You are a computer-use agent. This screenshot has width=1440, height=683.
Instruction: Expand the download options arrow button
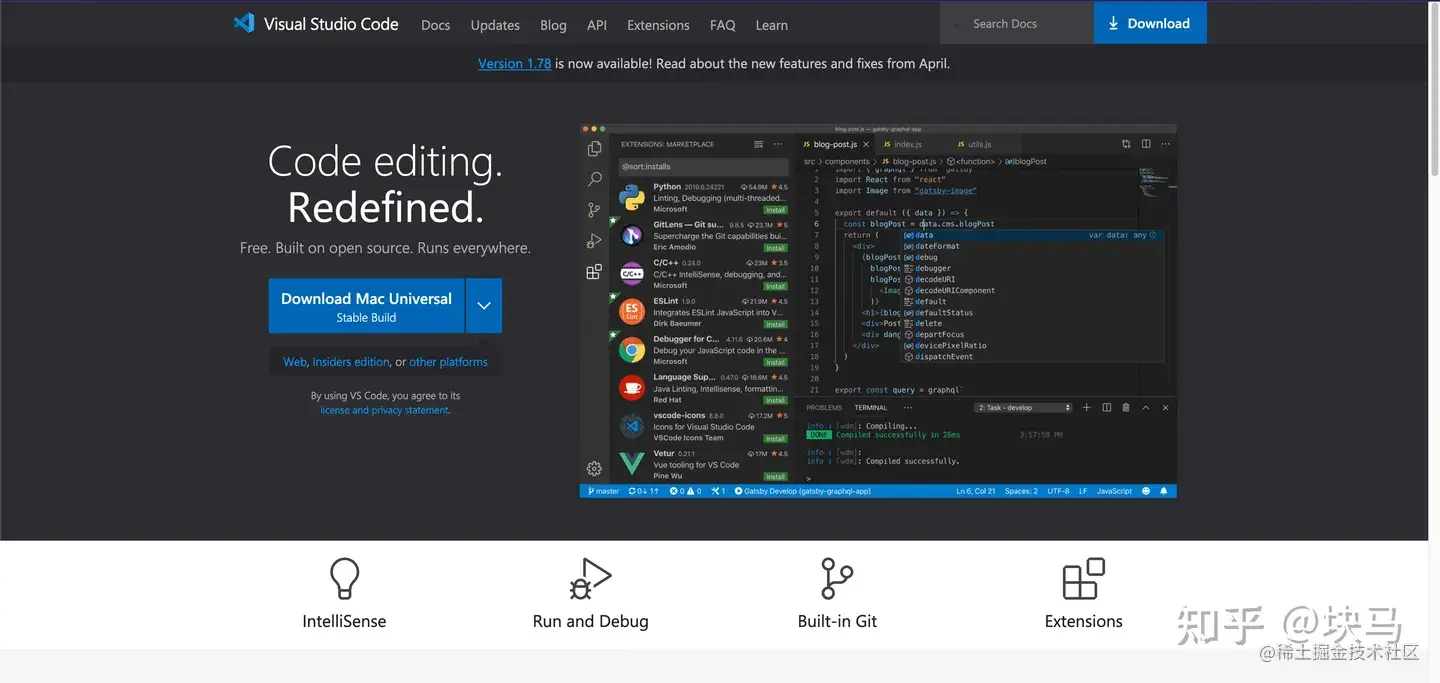(484, 305)
